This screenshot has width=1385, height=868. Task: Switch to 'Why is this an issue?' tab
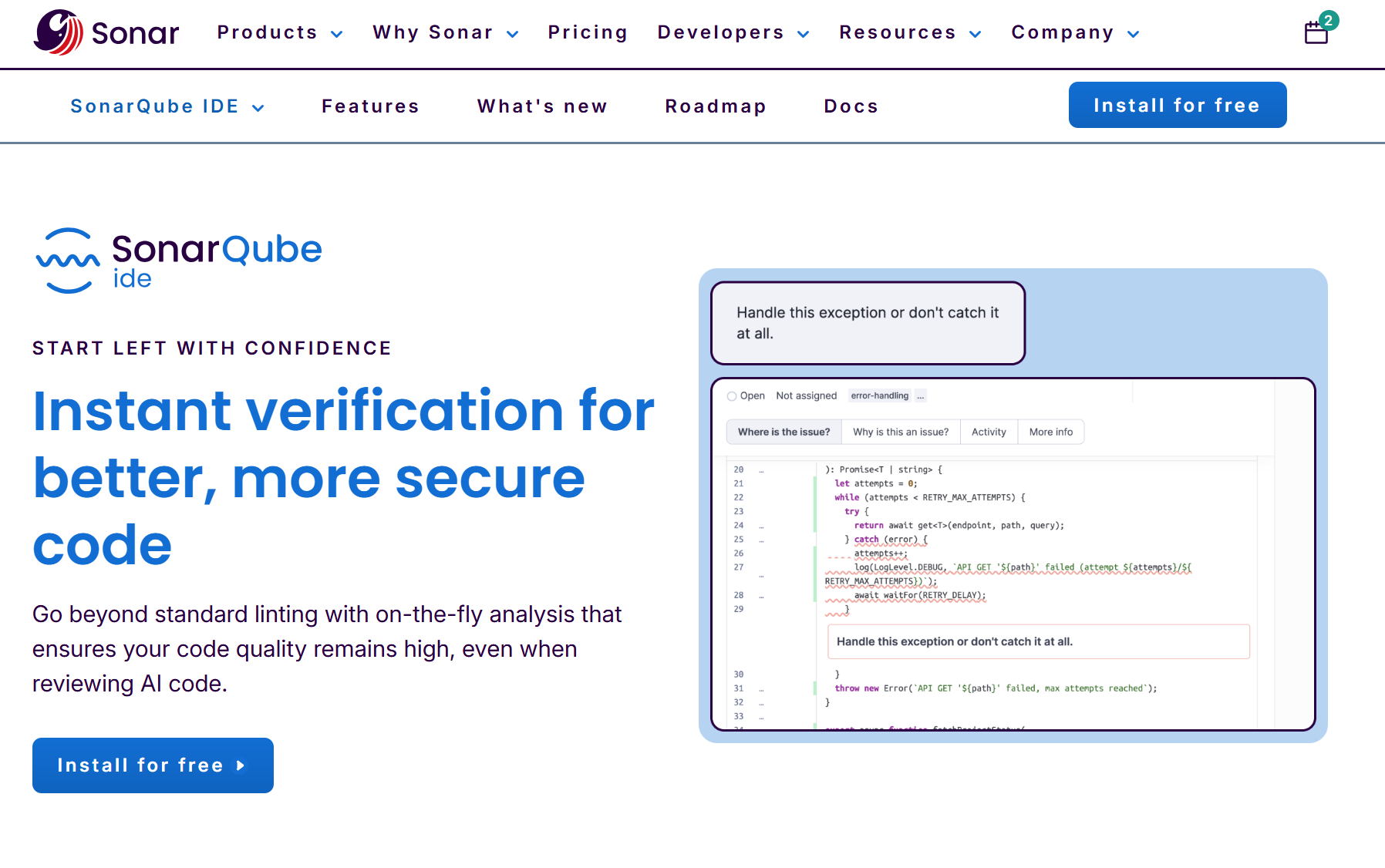901,432
